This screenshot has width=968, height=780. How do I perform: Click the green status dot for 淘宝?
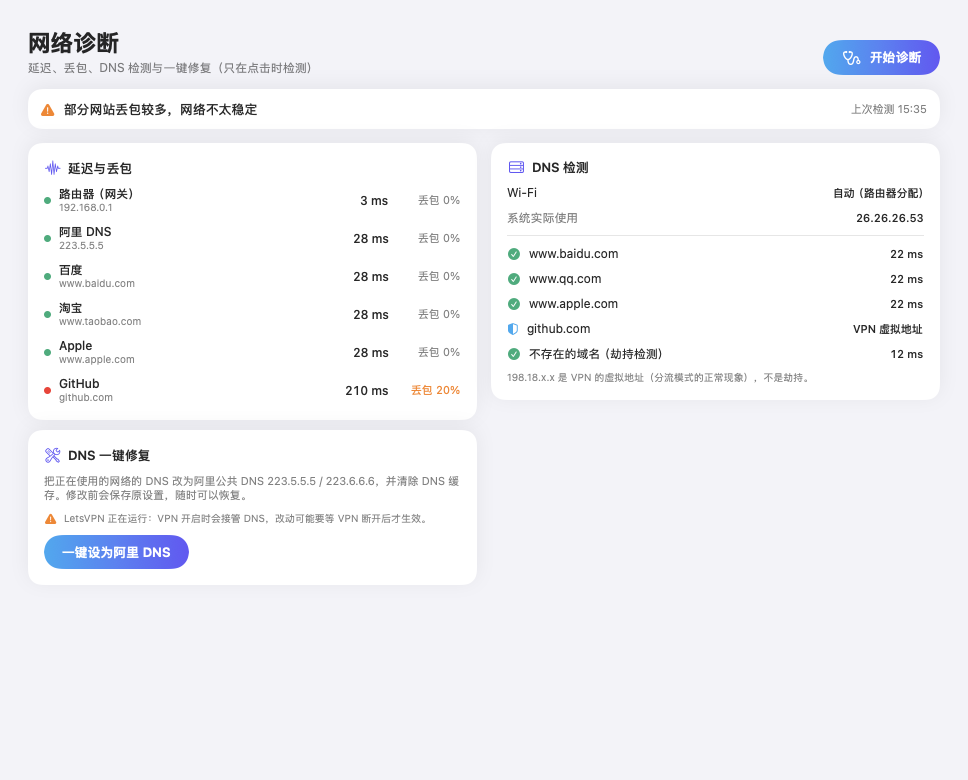48,314
